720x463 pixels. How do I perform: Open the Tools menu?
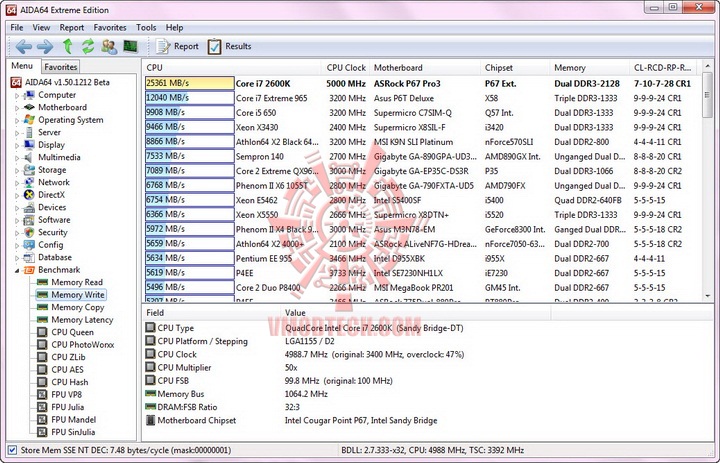click(146, 28)
